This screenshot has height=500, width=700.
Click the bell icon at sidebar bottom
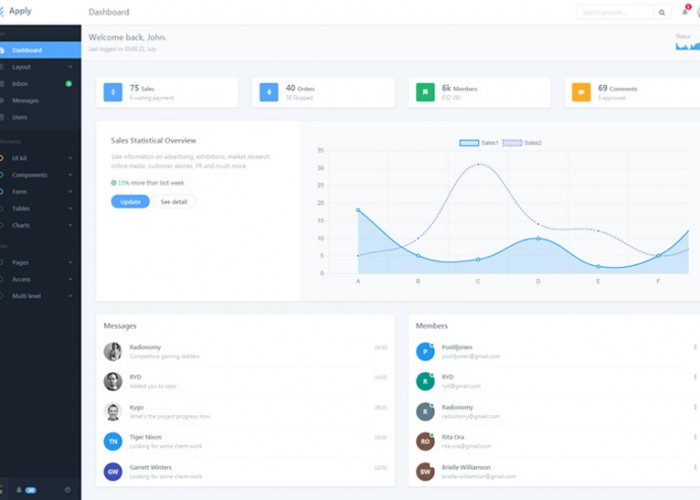(19, 490)
